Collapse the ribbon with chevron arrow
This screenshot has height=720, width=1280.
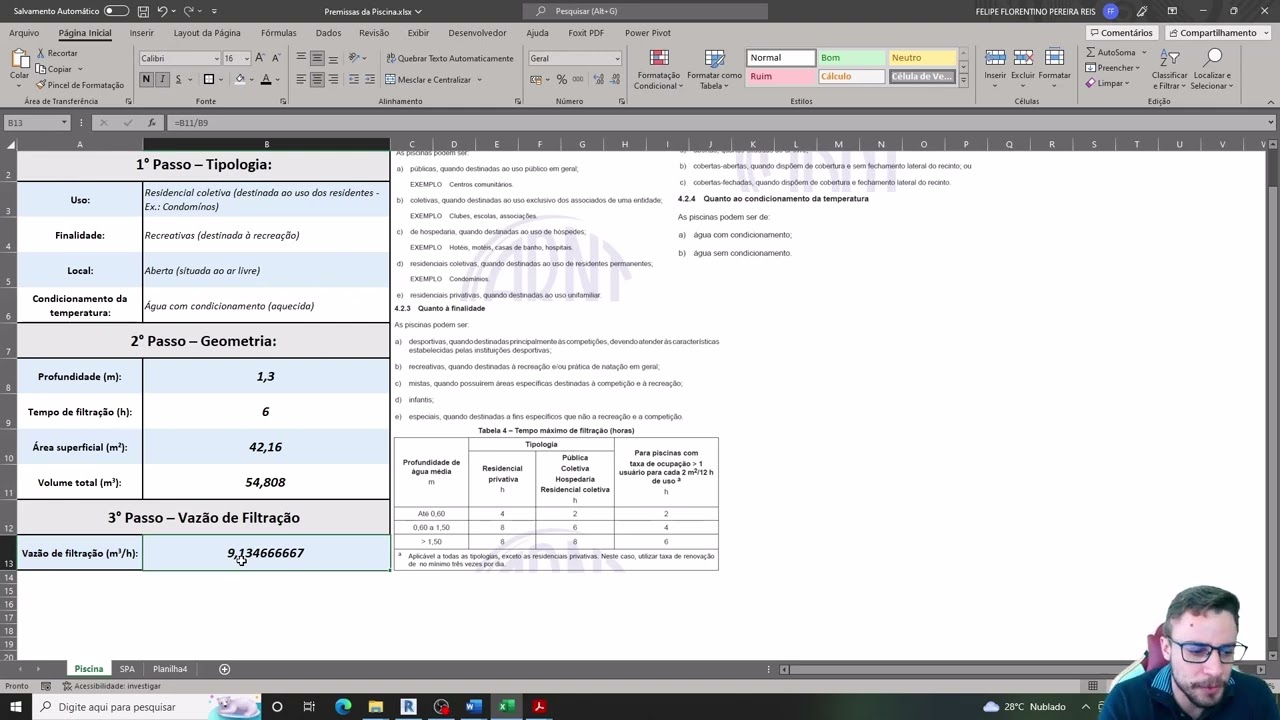pyautogui.click(x=1270, y=101)
